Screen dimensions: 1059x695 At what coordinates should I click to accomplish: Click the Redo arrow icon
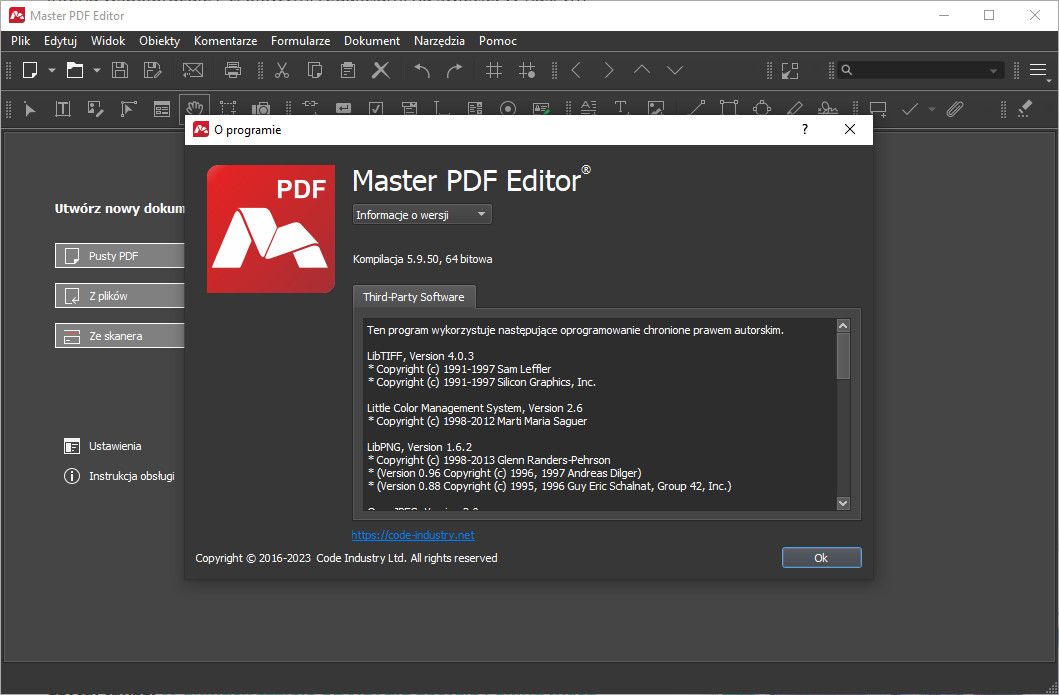tap(455, 70)
